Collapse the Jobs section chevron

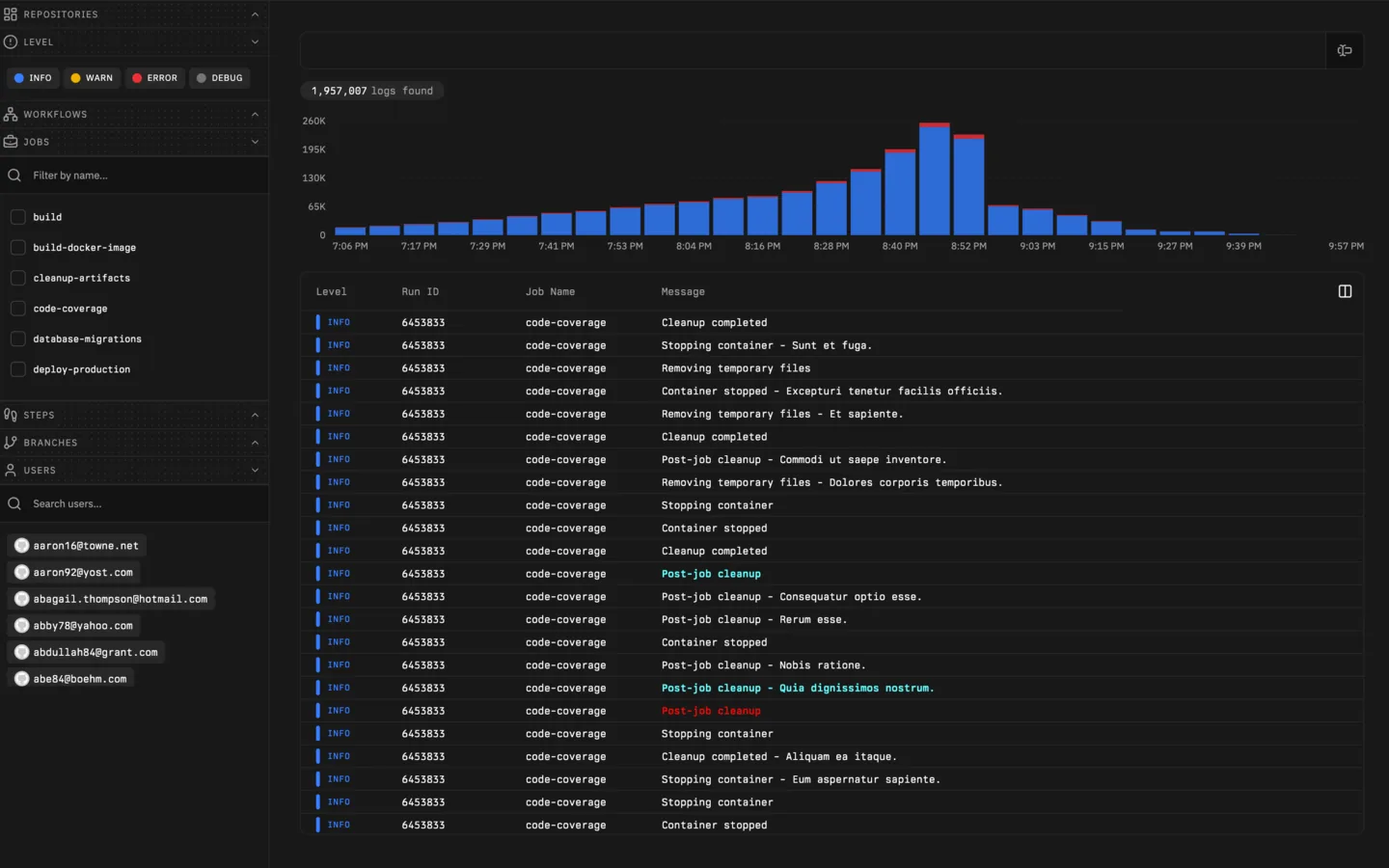pos(255,142)
